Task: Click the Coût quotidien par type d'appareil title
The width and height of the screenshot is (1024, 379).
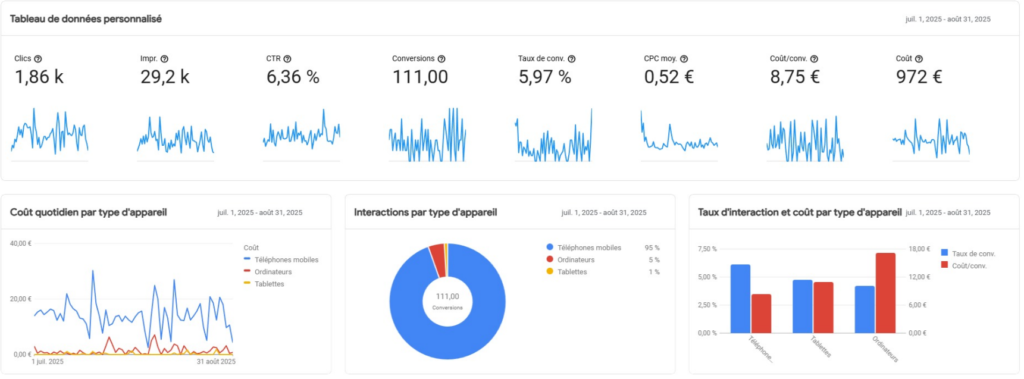Action: coord(88,212)
